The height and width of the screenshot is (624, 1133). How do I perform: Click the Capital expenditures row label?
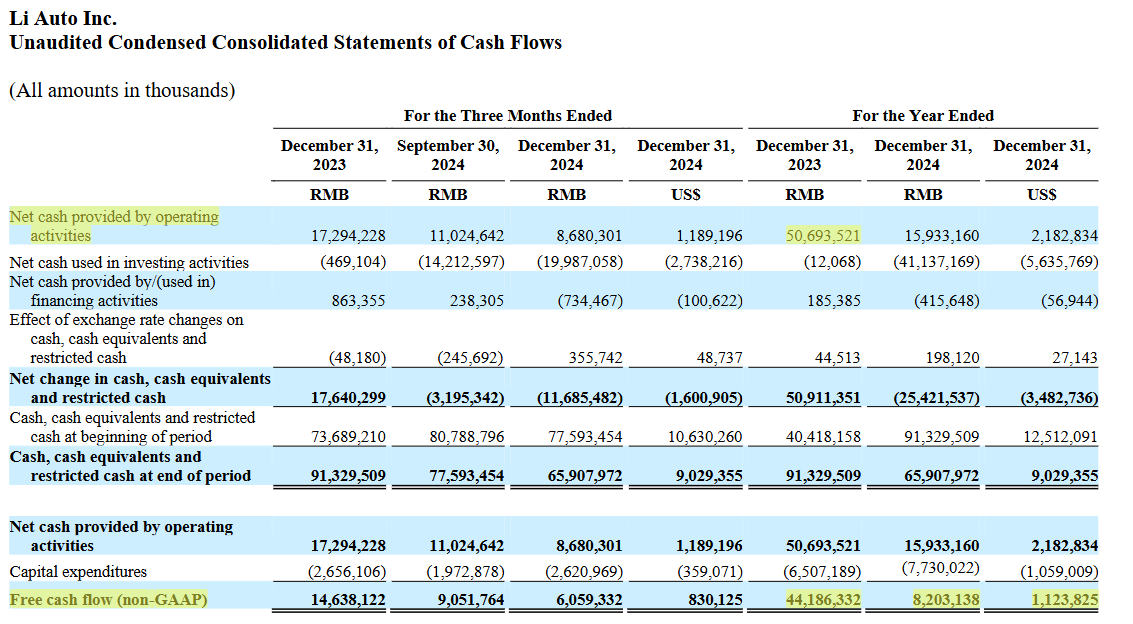78,572
